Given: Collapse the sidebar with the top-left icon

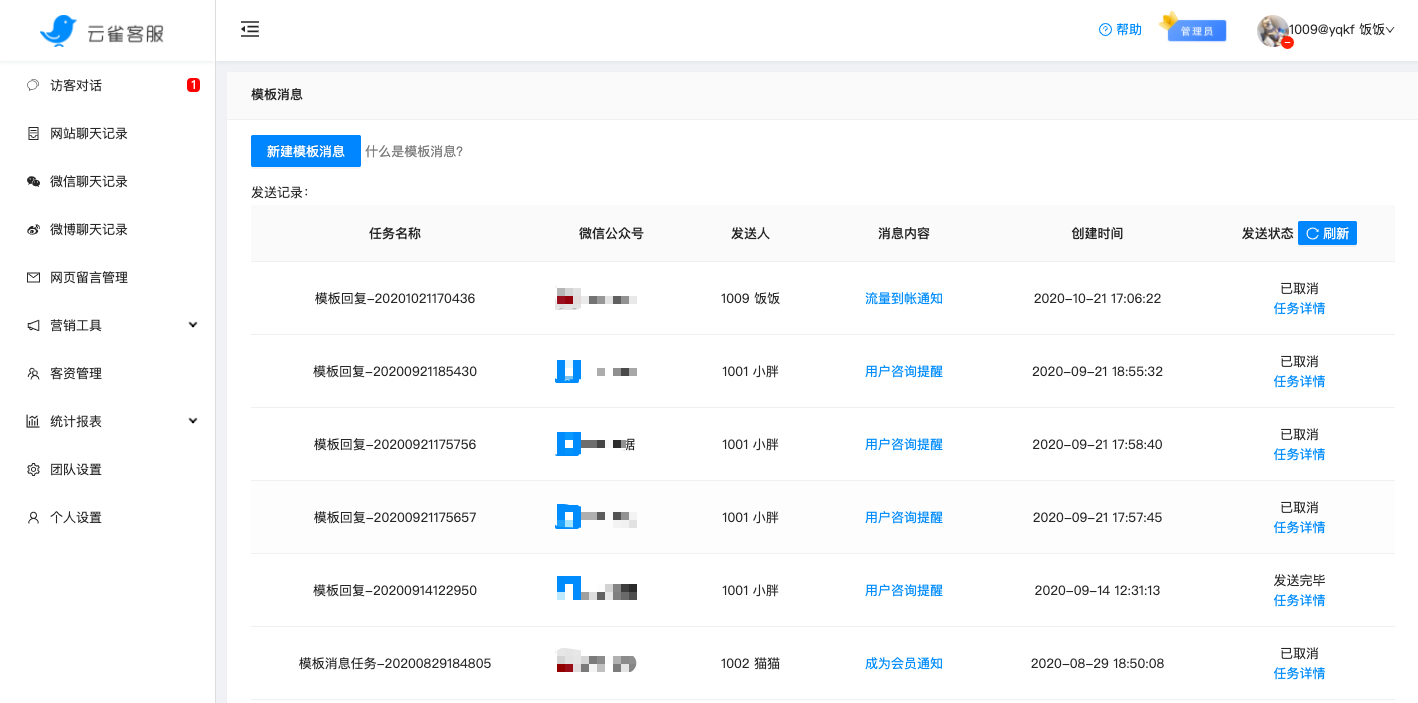Looking at the screenshot, I should click(249, 29).
